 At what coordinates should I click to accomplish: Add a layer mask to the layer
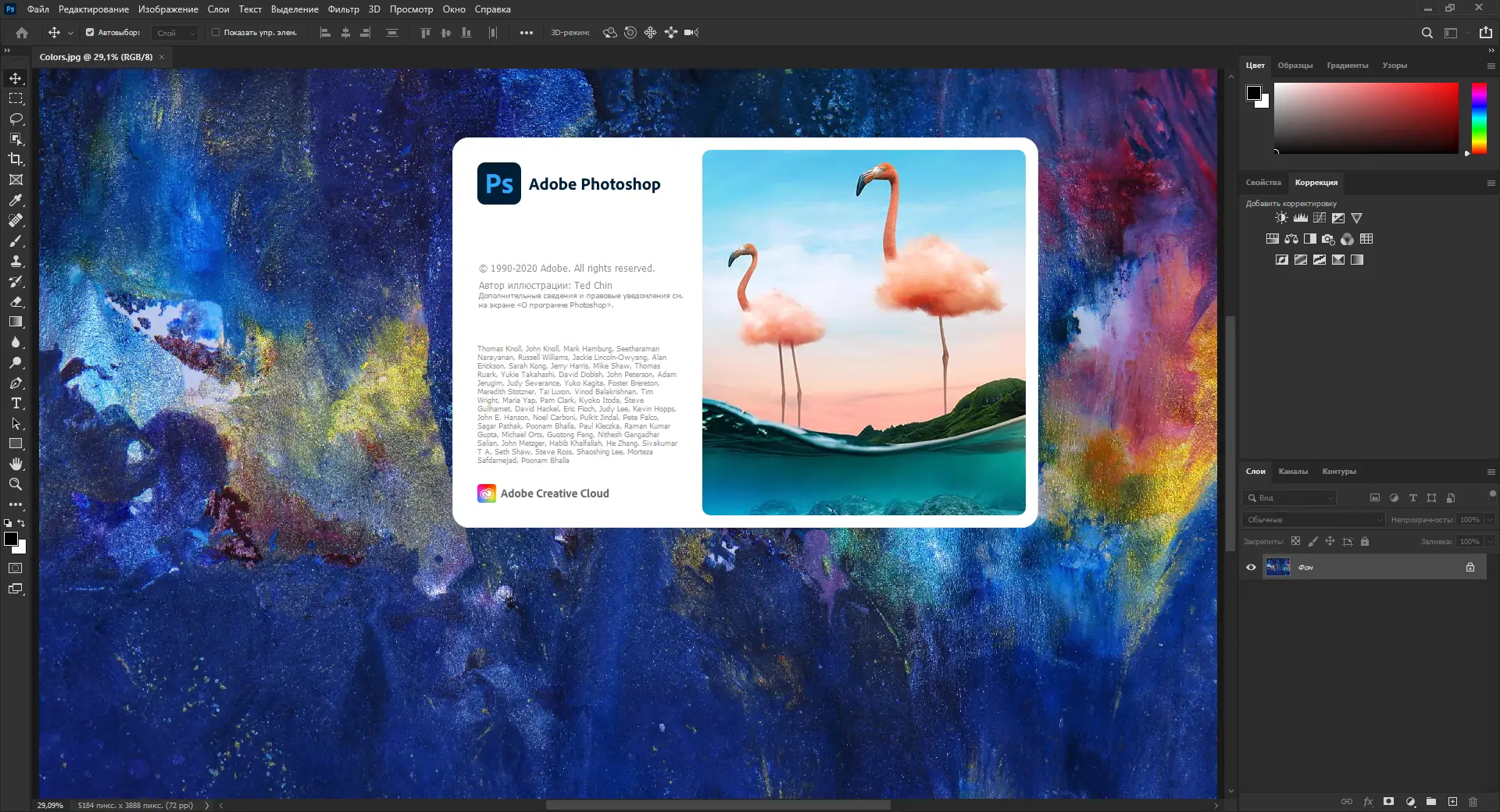tap(1388, 802)
